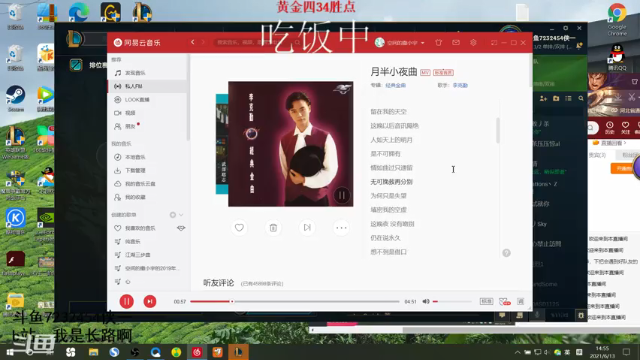Open 发现音乐 in the sidebar

147,73
